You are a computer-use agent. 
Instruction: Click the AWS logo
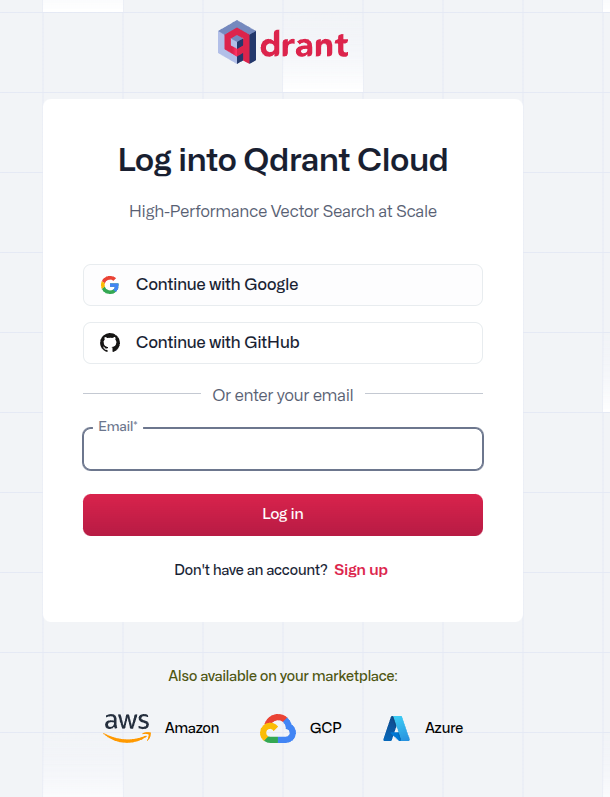[127, 727]
